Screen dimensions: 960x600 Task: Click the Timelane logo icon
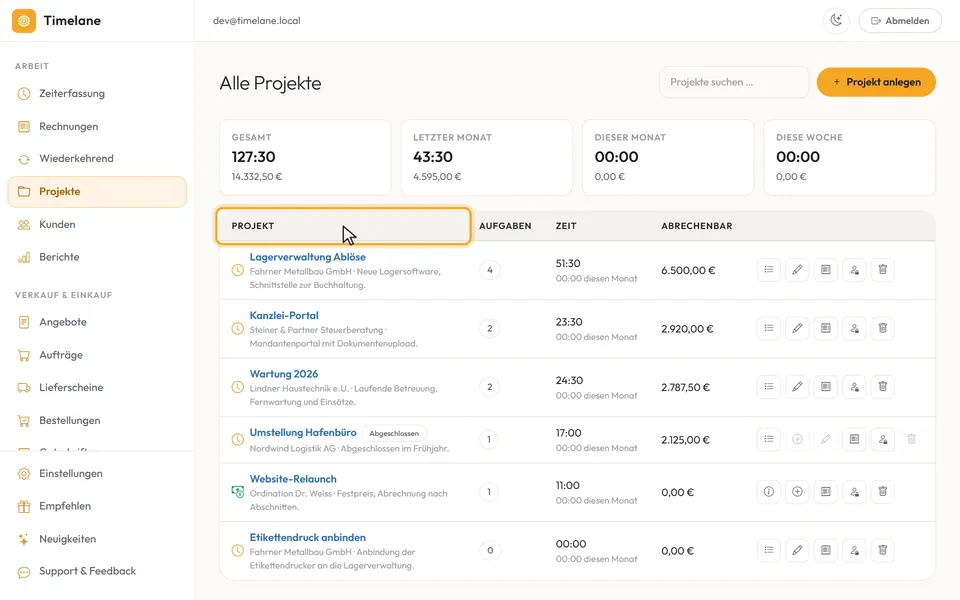tap(24, 21)
